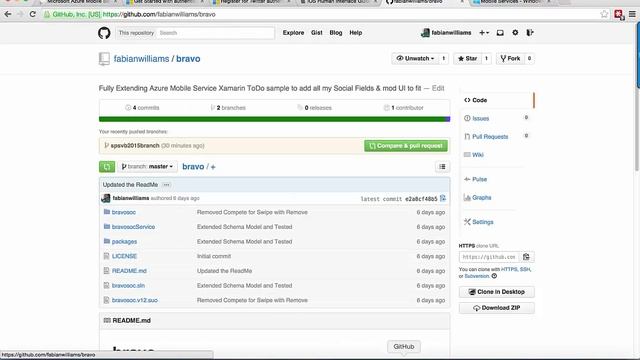The height and width of the screenshot is (360, 640).
Task: Open Pull Requests in the sidebar
Action: (x=490, y=137)
